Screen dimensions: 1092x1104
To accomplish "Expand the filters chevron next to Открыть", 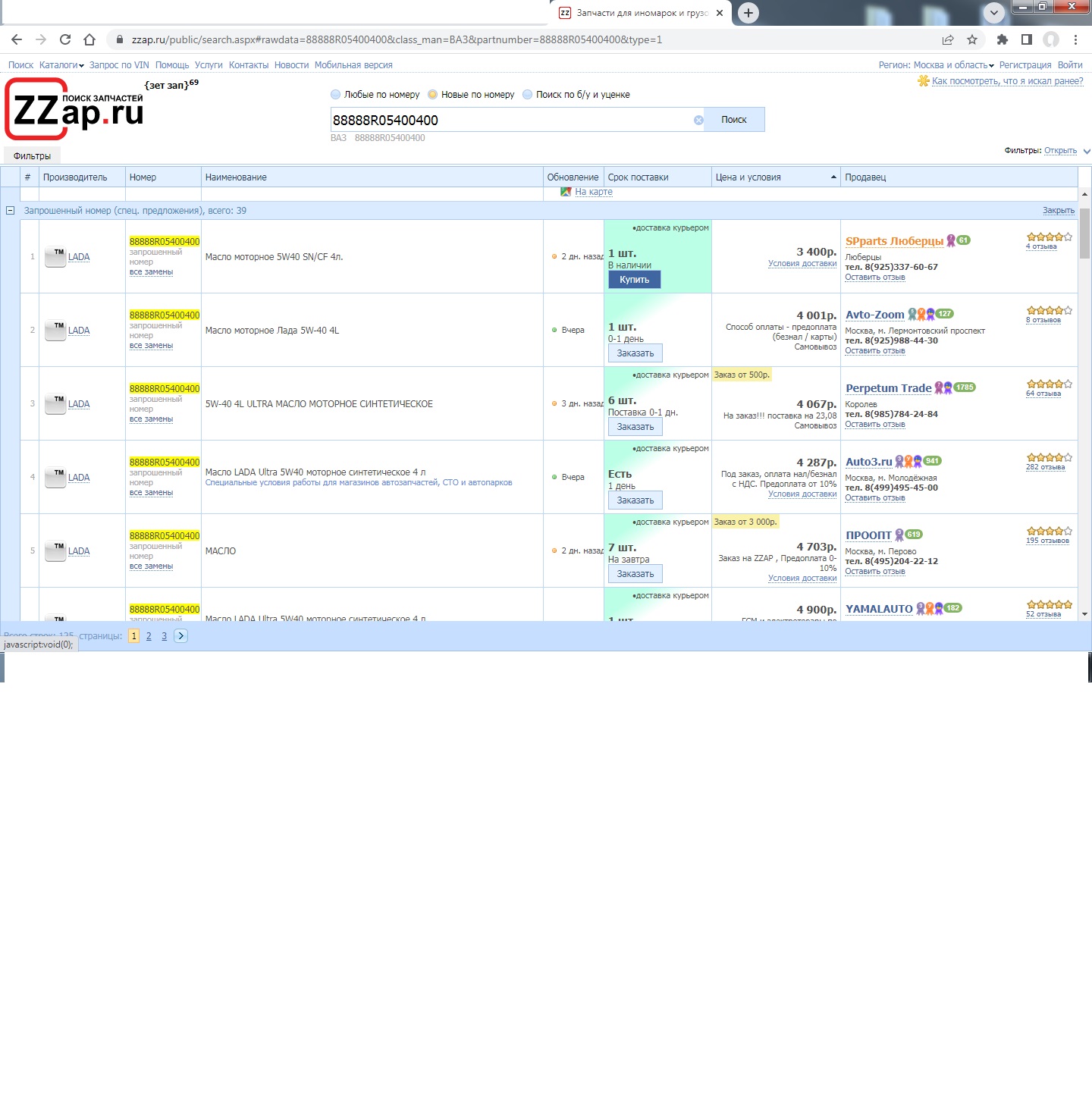I will (1086, 151).
